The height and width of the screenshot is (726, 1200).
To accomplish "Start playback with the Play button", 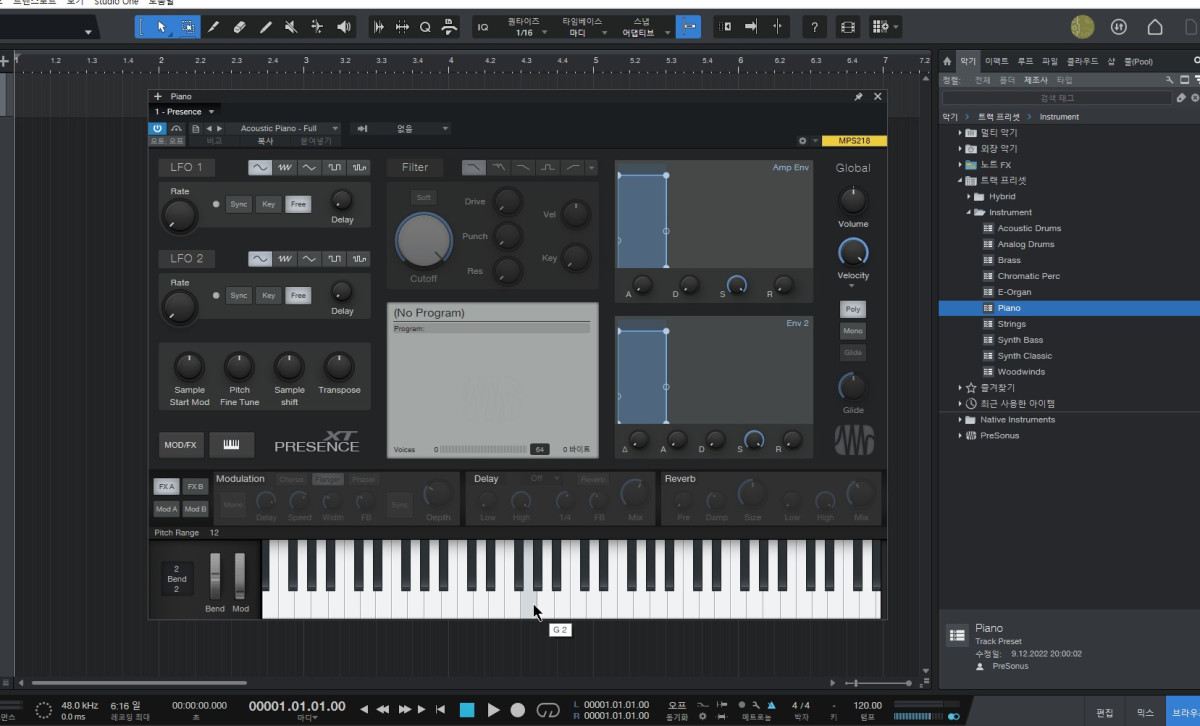I will tap(493, 709).
